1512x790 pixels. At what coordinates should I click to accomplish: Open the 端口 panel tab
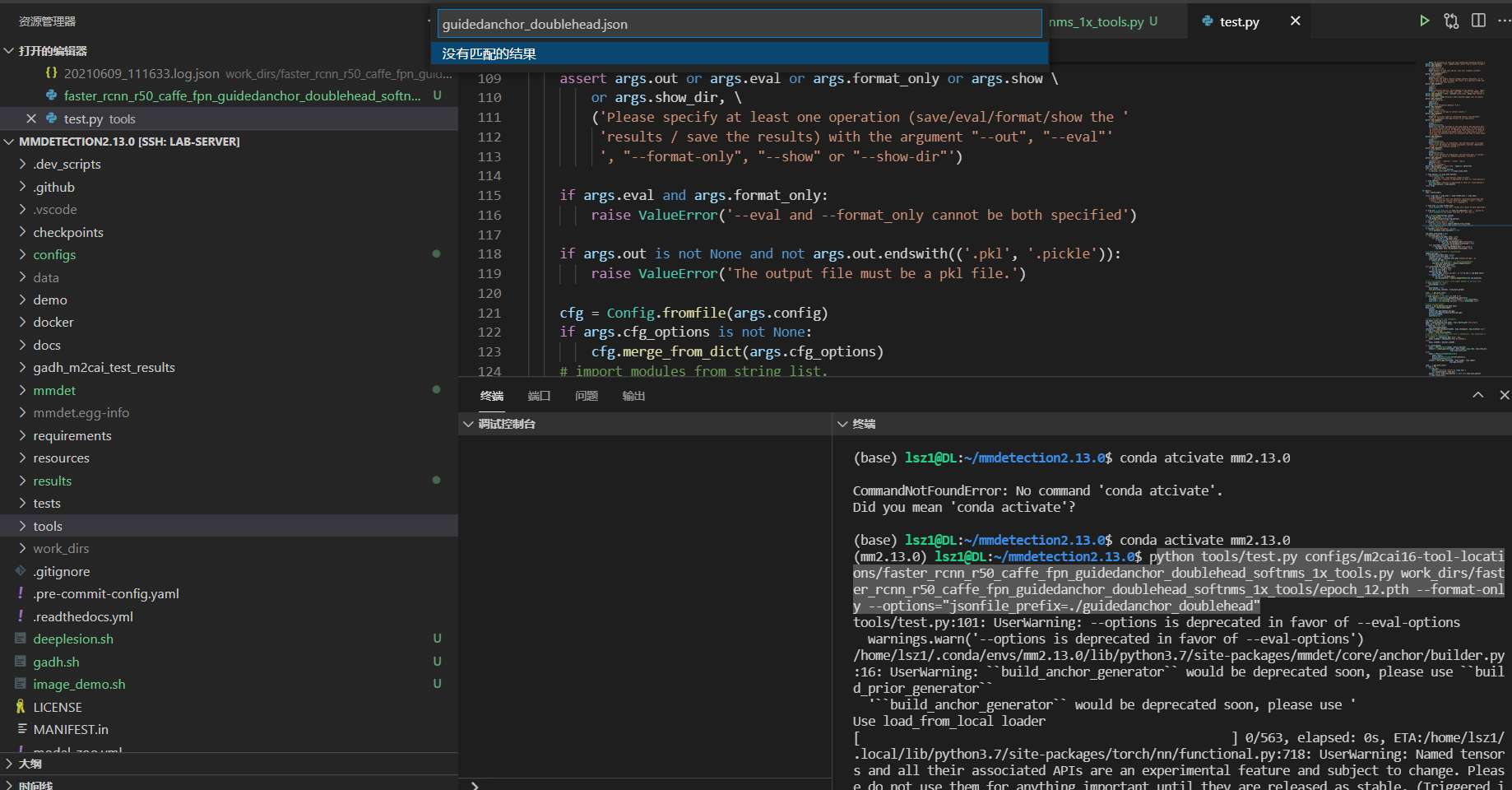[539, 396]
